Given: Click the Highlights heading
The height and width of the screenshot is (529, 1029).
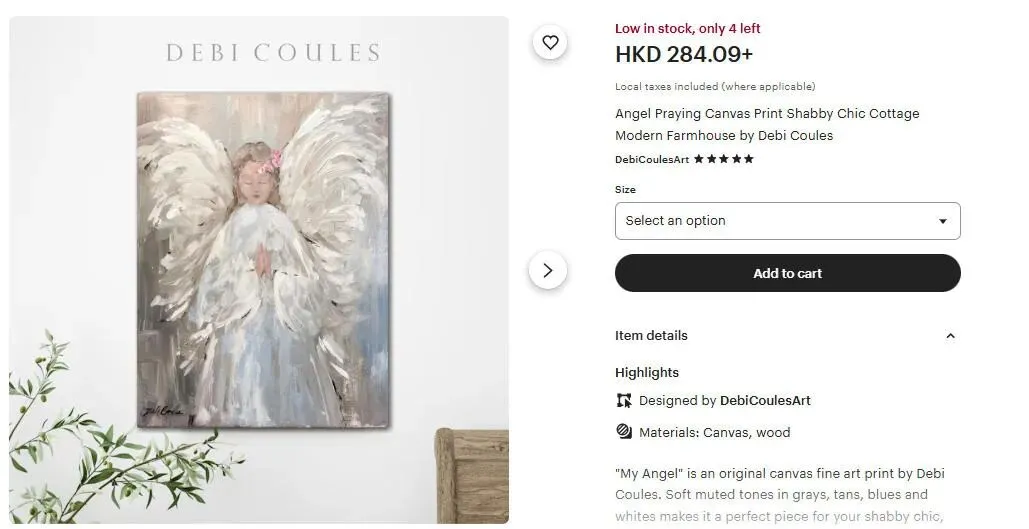Looking at the screenshot, I should click(646, 373).
